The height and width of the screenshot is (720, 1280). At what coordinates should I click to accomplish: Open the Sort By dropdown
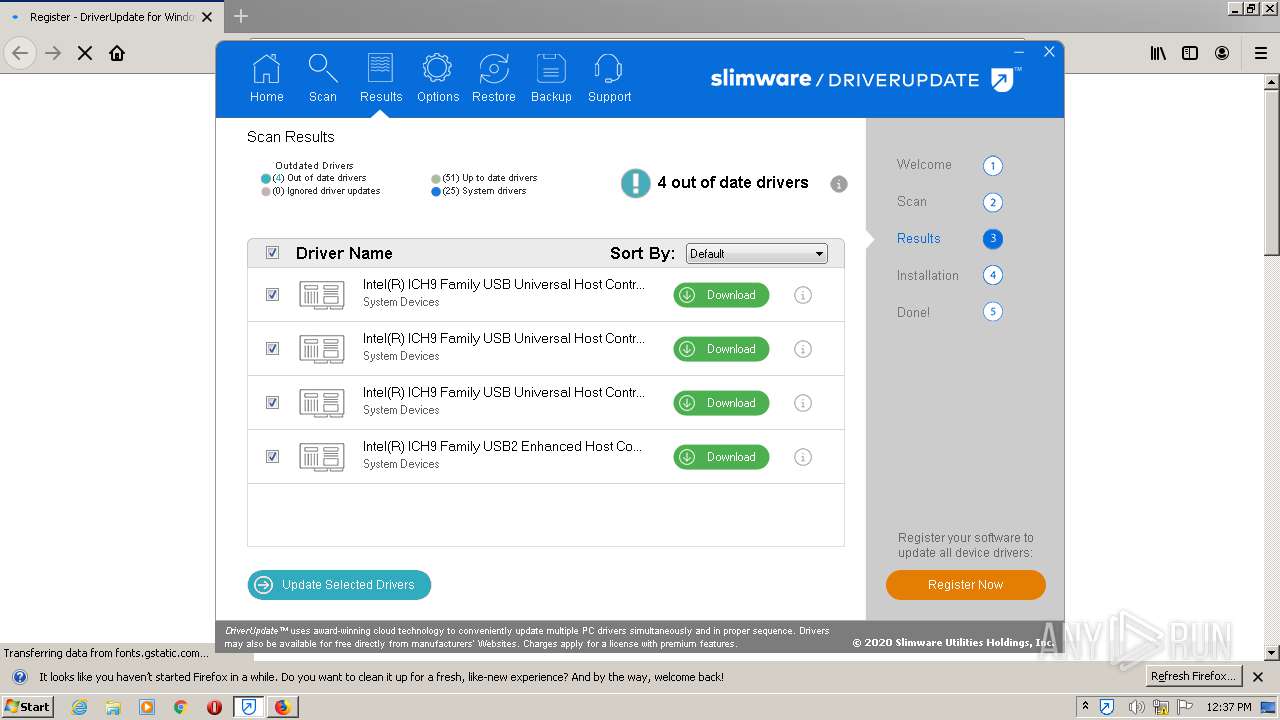[x=756, y=254]
